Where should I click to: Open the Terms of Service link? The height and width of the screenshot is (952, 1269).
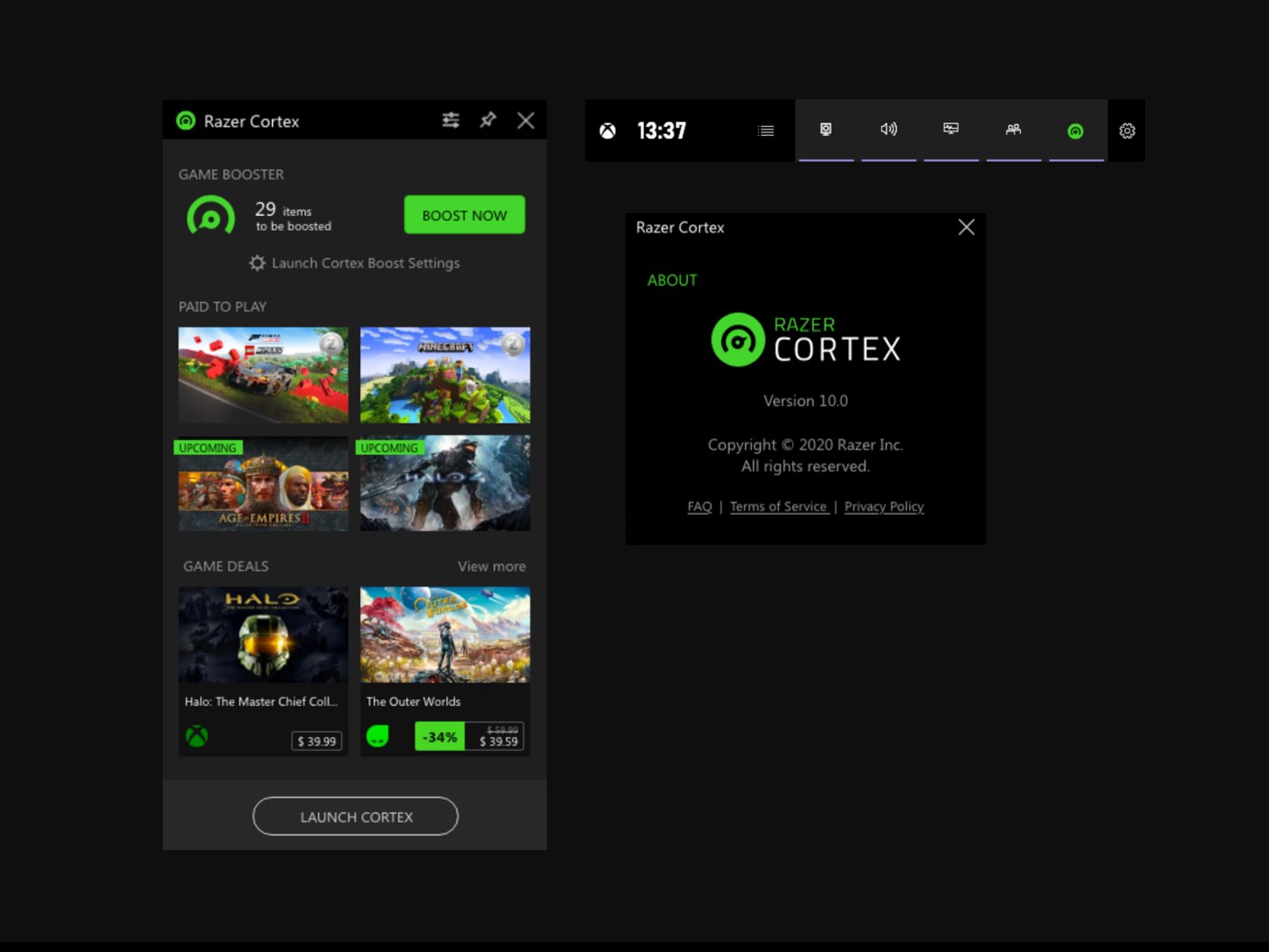tap(778, 506)
